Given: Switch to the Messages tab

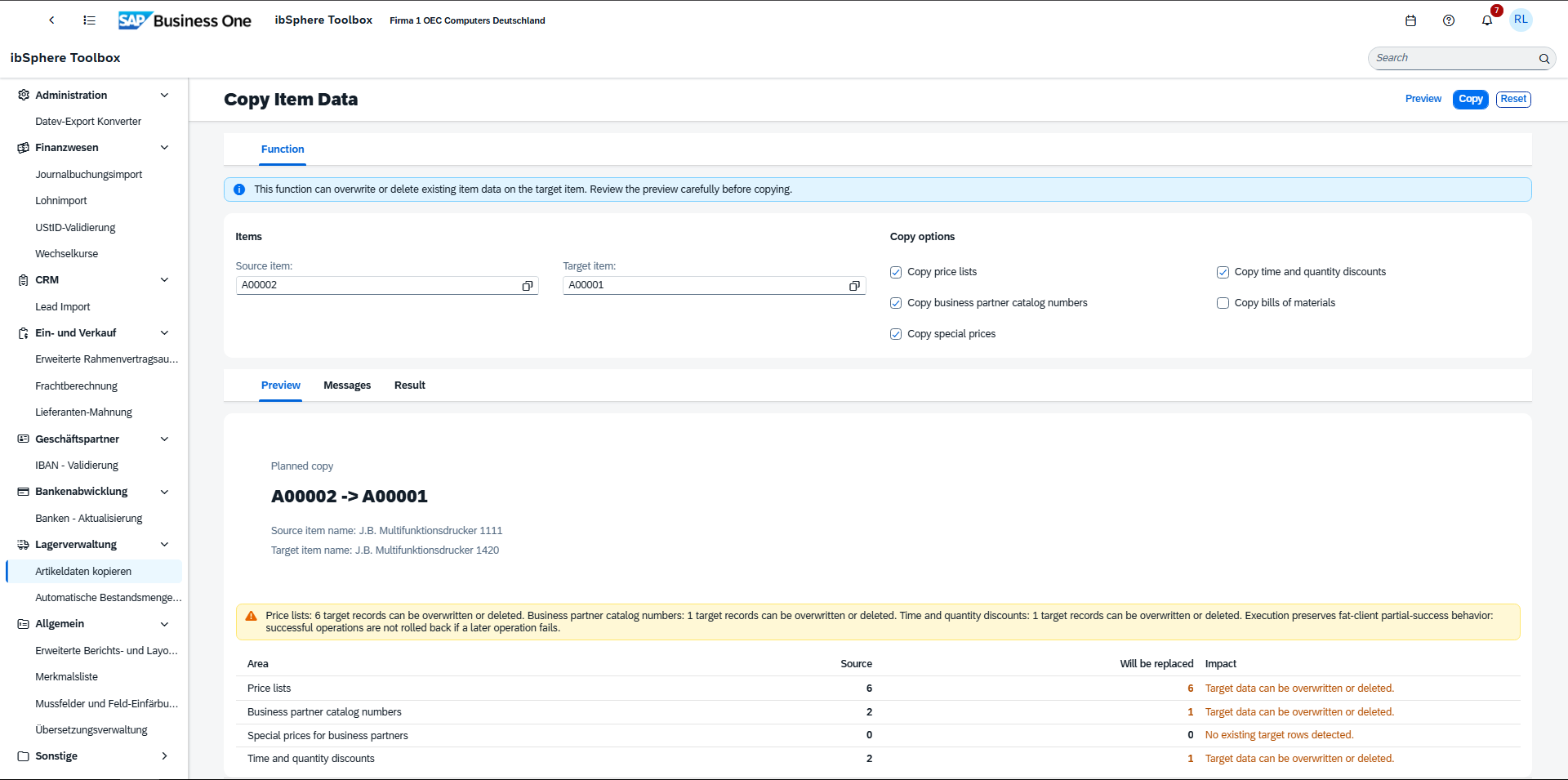Looking at the screenshot, I should (x=347, y=386).
